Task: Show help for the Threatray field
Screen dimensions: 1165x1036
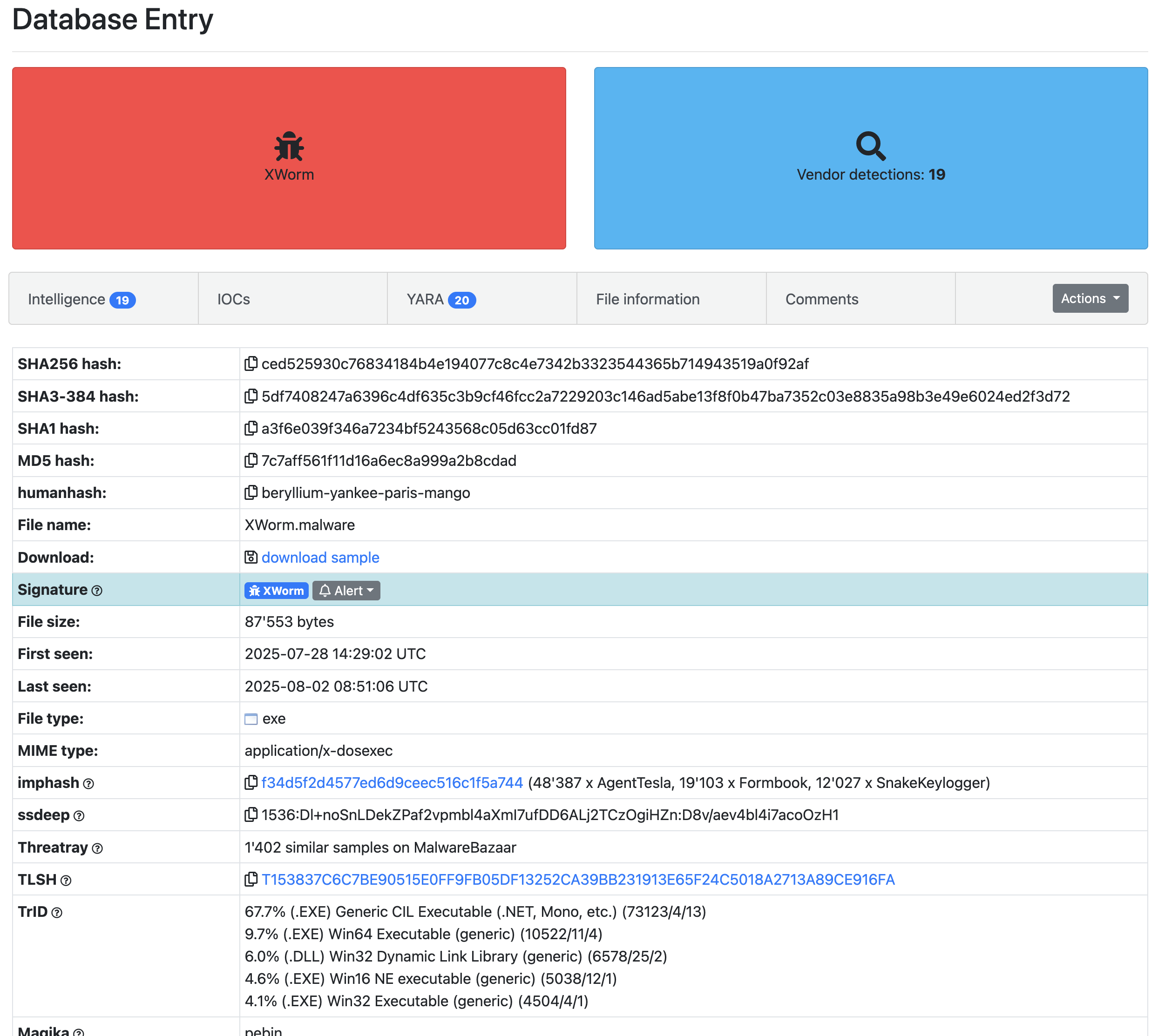Action: [97, 848]
